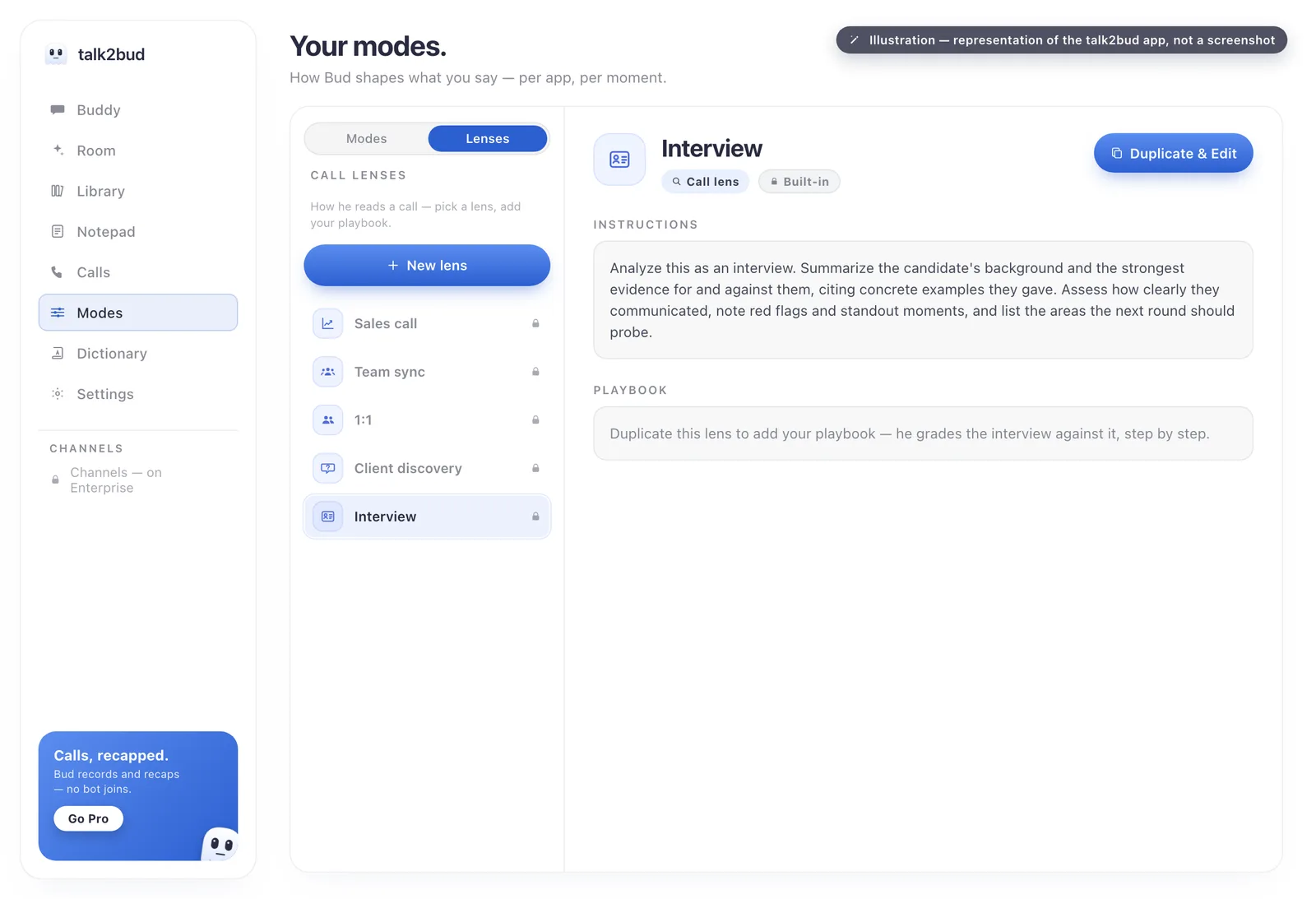
Task: Click the Notepad label in sidebar
Action: 106,231
